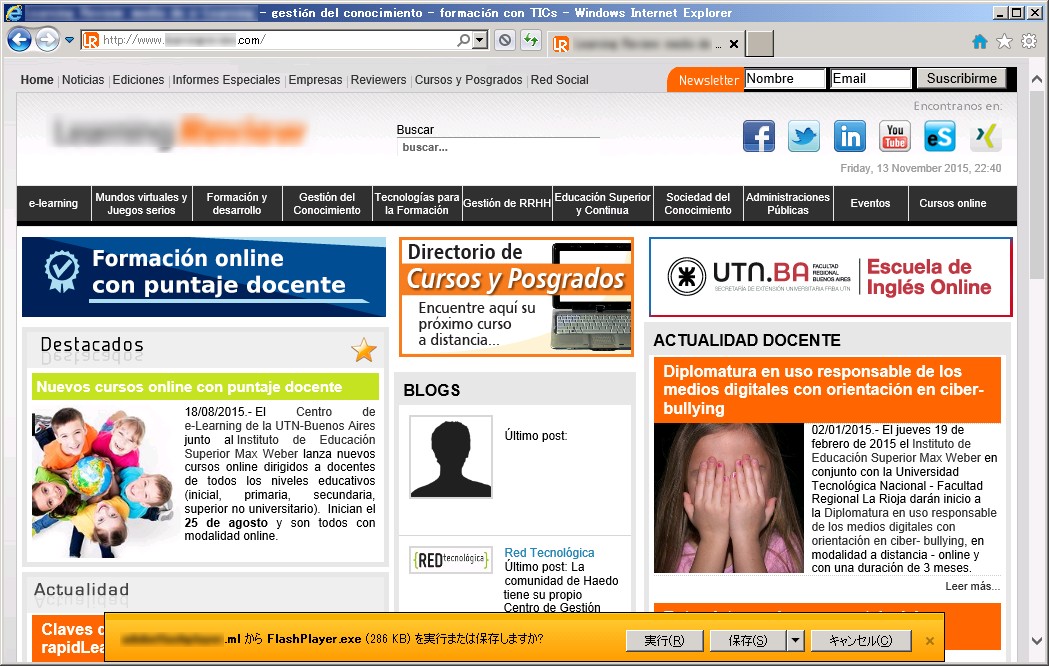This screenshot has width=1049, height=666.
Task: Click the RED tecnológica logo thumbnail
Action: (x=451, y=560)
